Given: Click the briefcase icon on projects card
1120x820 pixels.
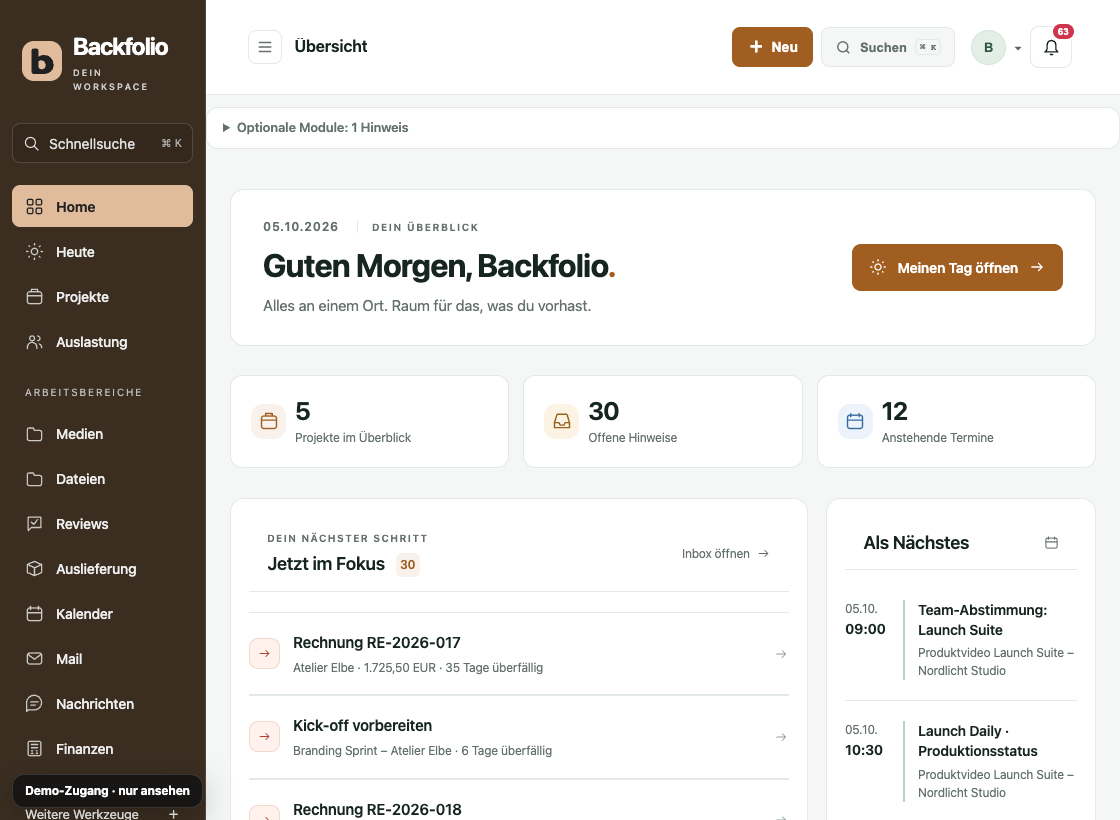Looking at the screenshot, I should [x=269, y=421].
